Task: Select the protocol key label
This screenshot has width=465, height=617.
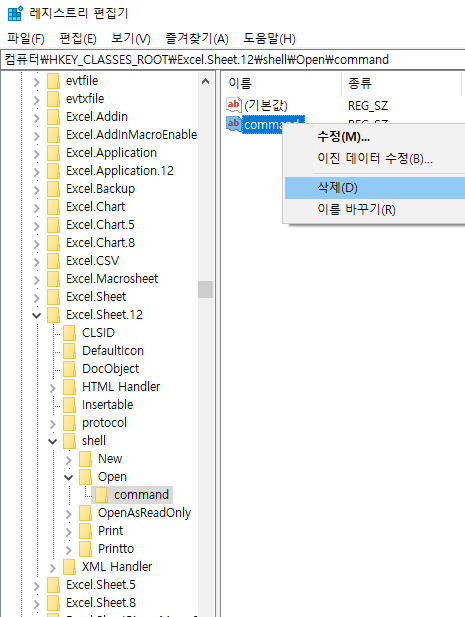Action: 104,423
